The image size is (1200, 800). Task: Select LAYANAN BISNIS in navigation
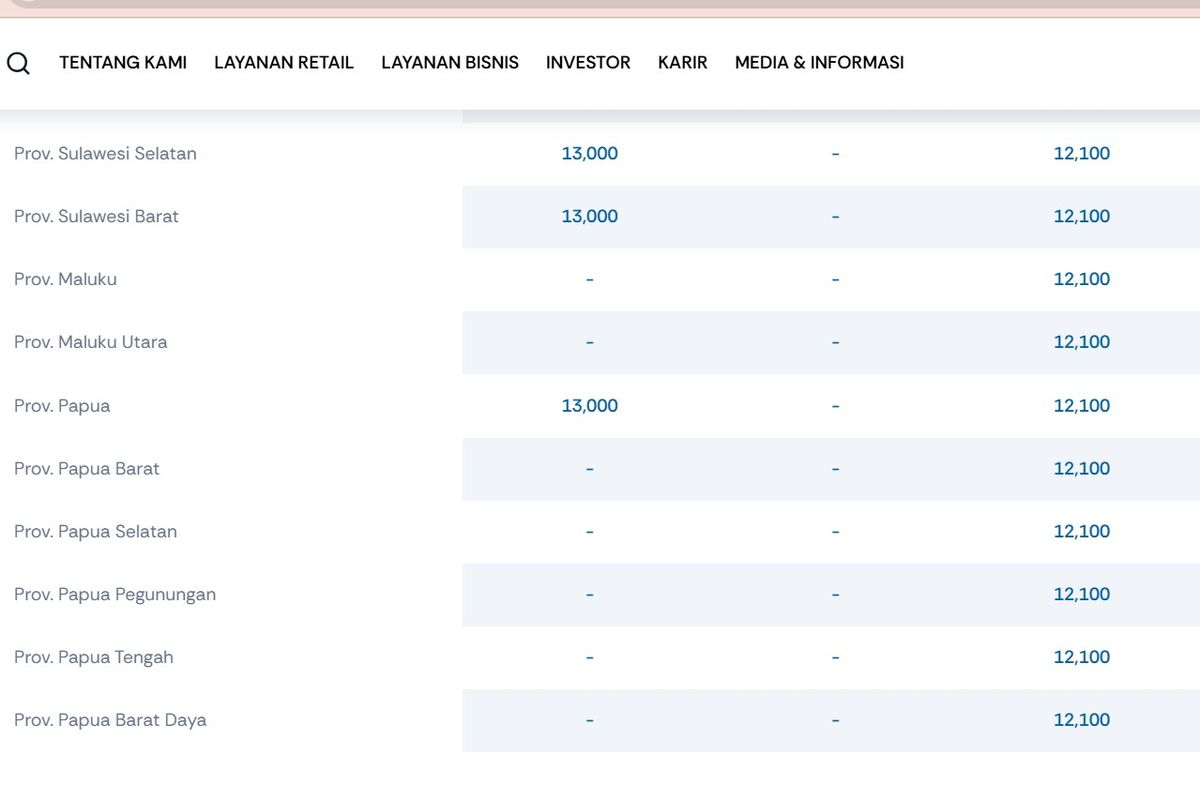450,62
